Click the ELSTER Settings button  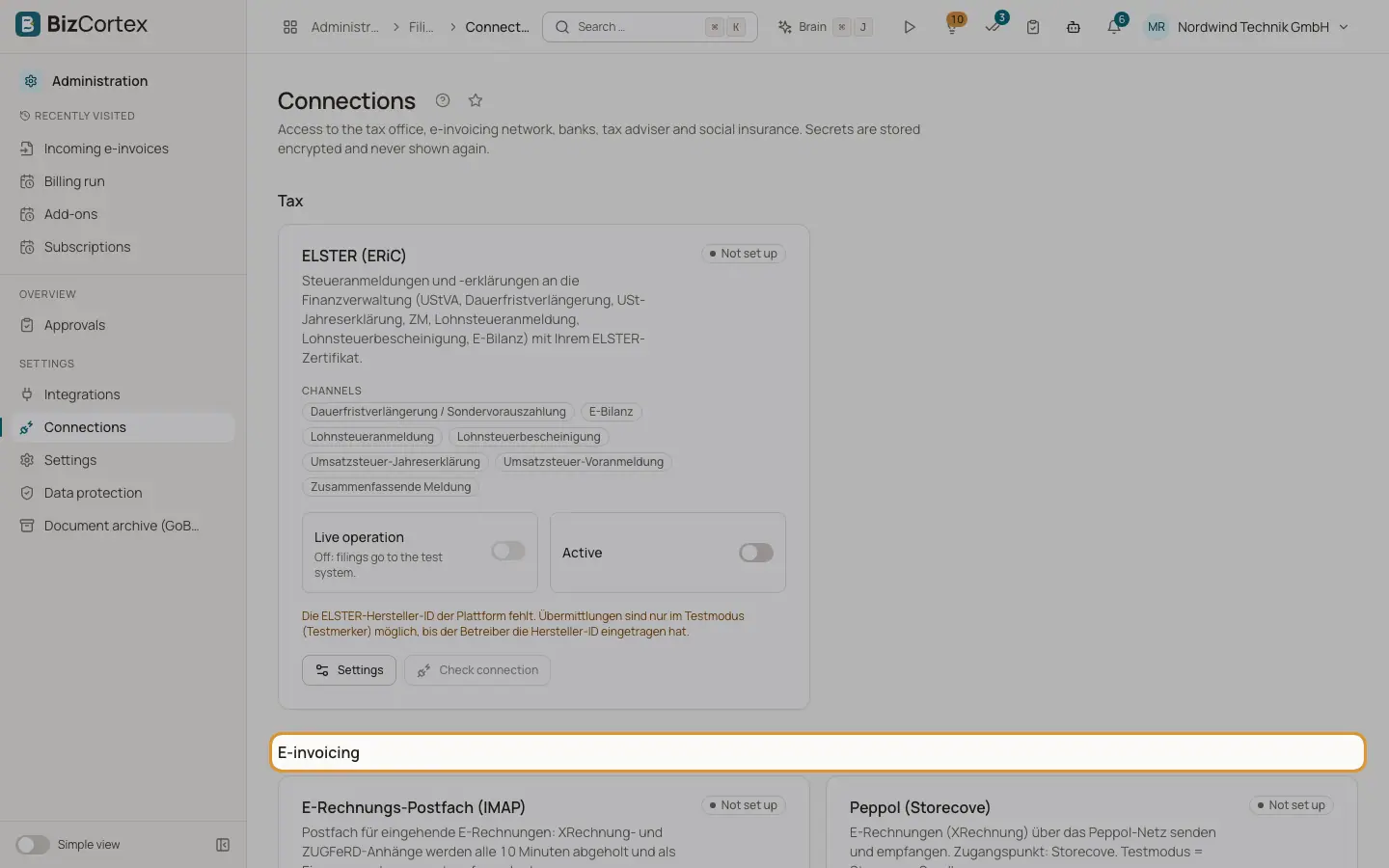click(349, 670)
